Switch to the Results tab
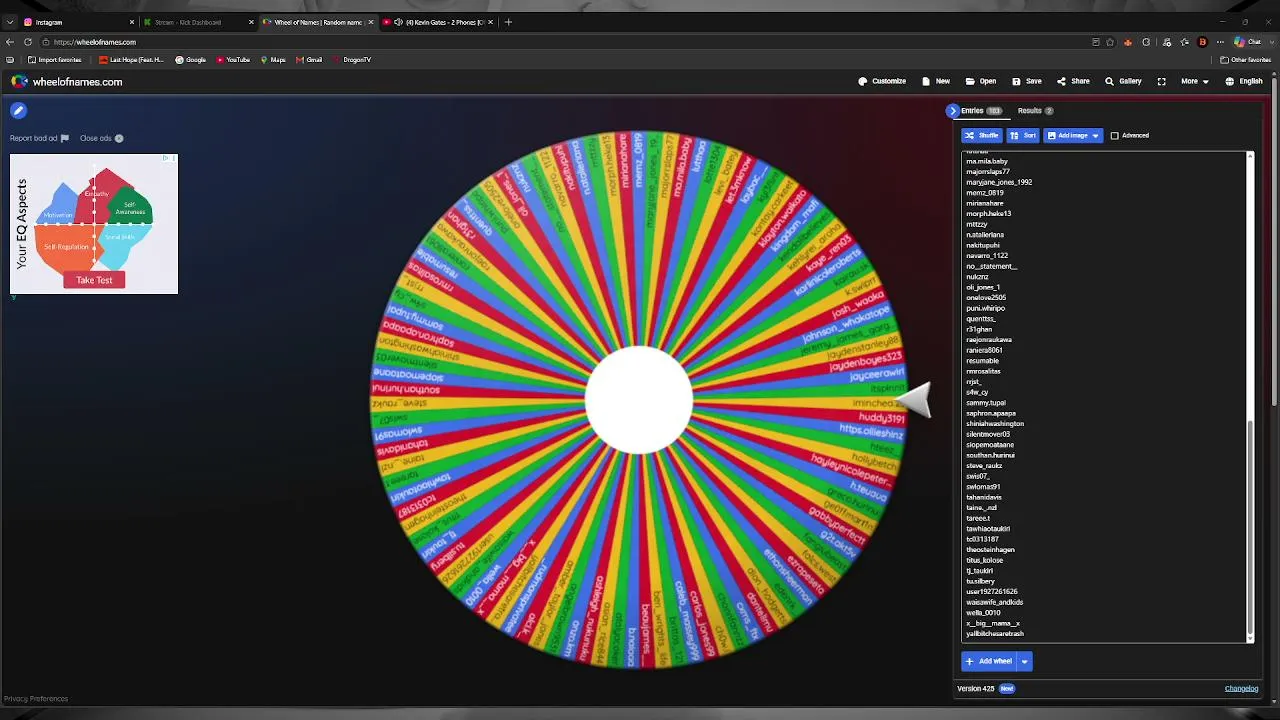 [1035, 111]
